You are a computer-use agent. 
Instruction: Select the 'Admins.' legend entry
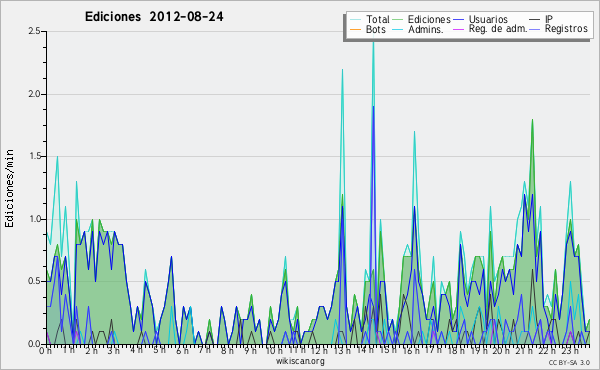426,29
